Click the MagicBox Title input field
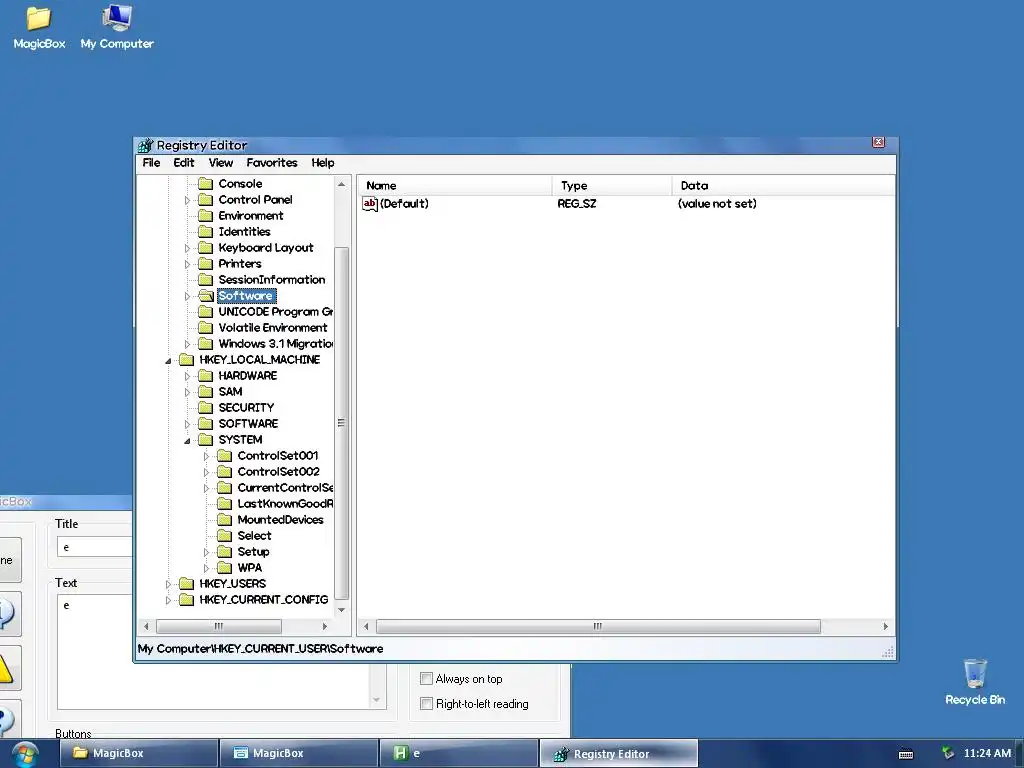The width and height of the screenshot is (1024, 768). click(95, 547)
